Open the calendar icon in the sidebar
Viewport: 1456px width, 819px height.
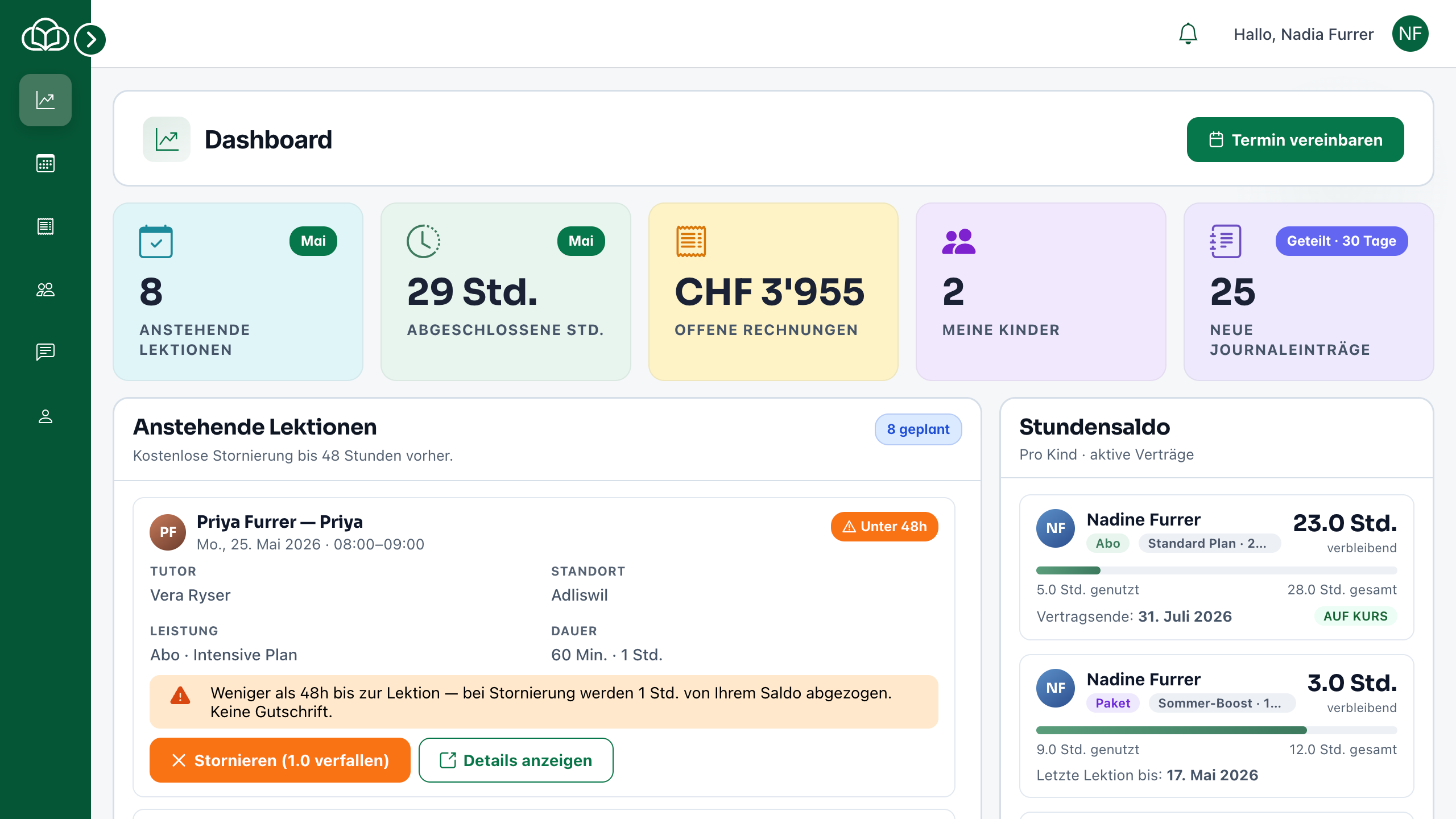tap(45, 163)
